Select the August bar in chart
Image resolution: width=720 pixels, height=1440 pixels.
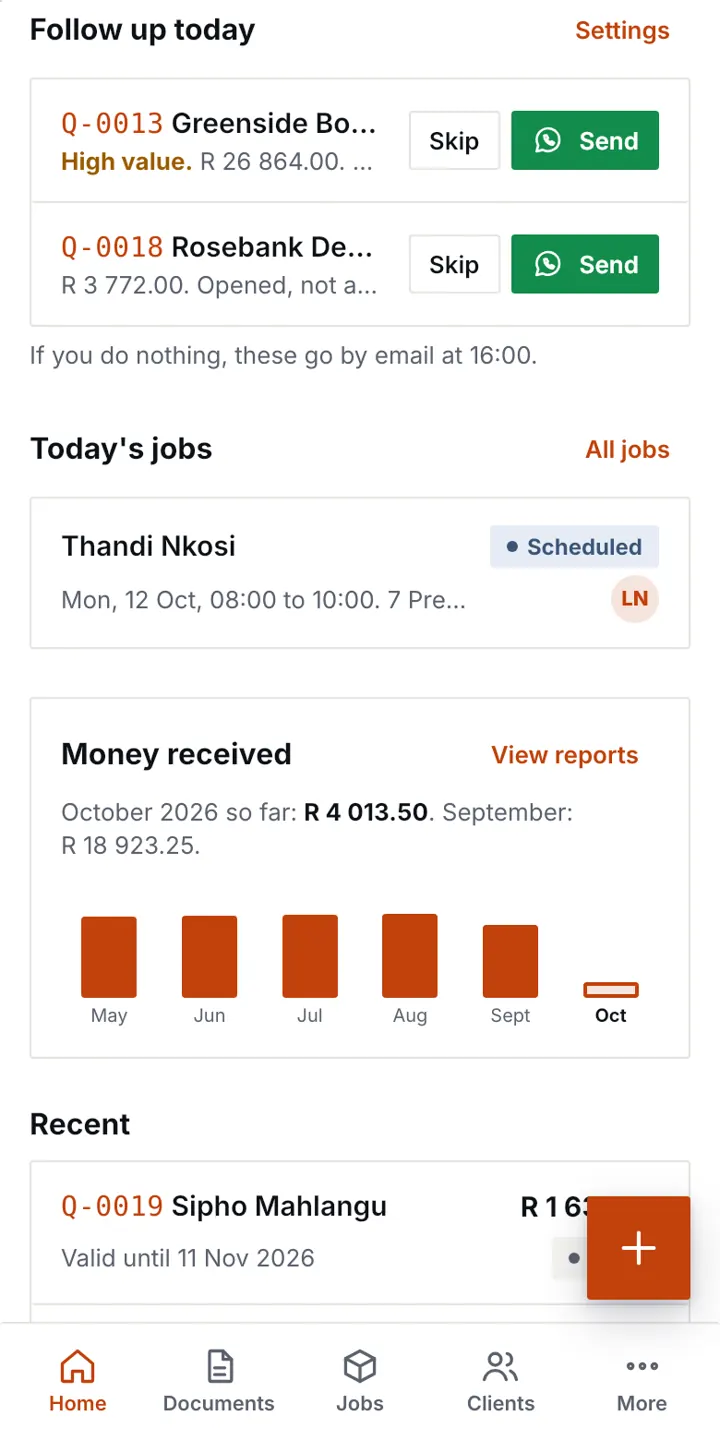(x=410, y=956)
